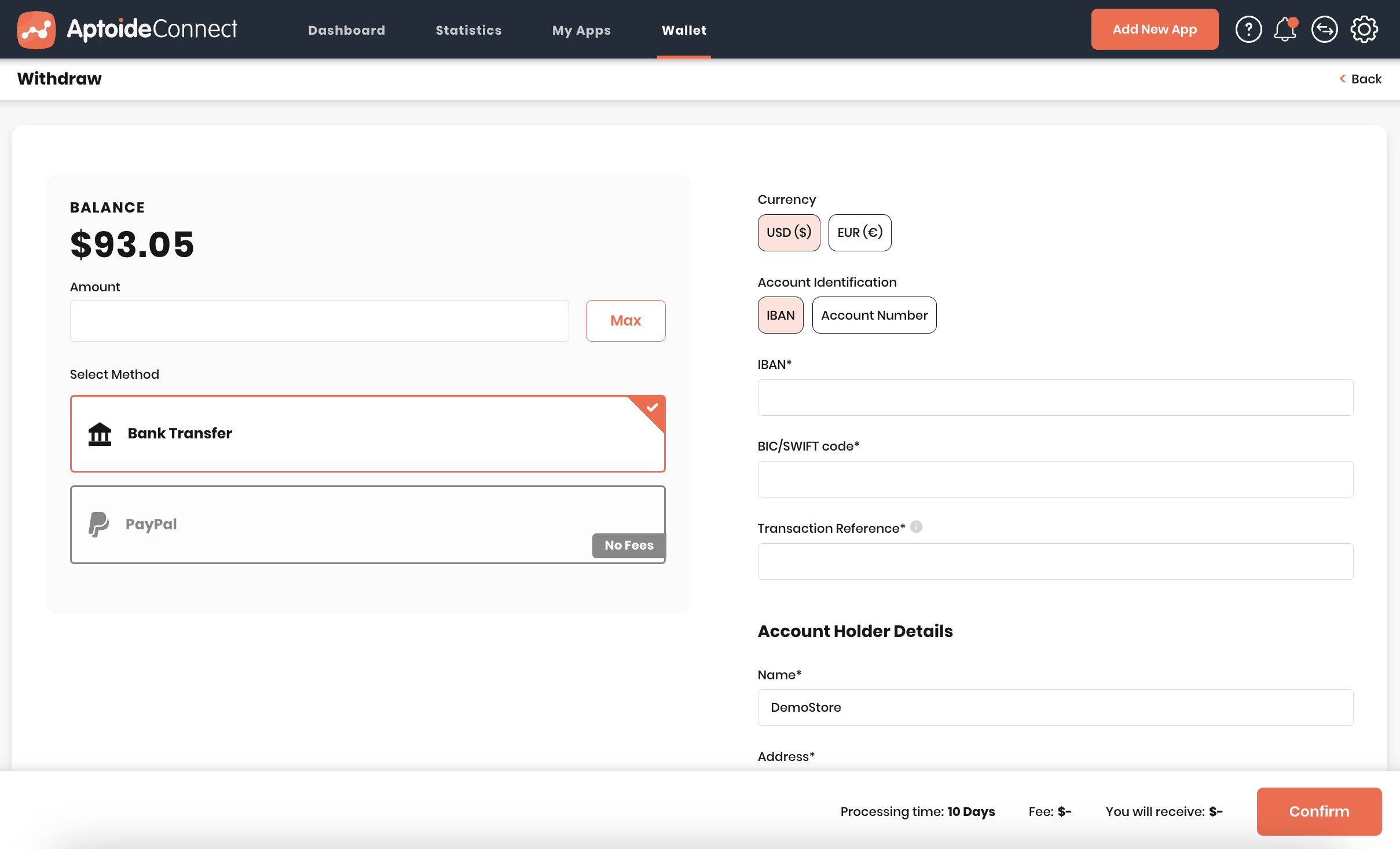Screen dimensions: 1400x849
Task: Select IBAN account identification
Action: tap(780, 316)
